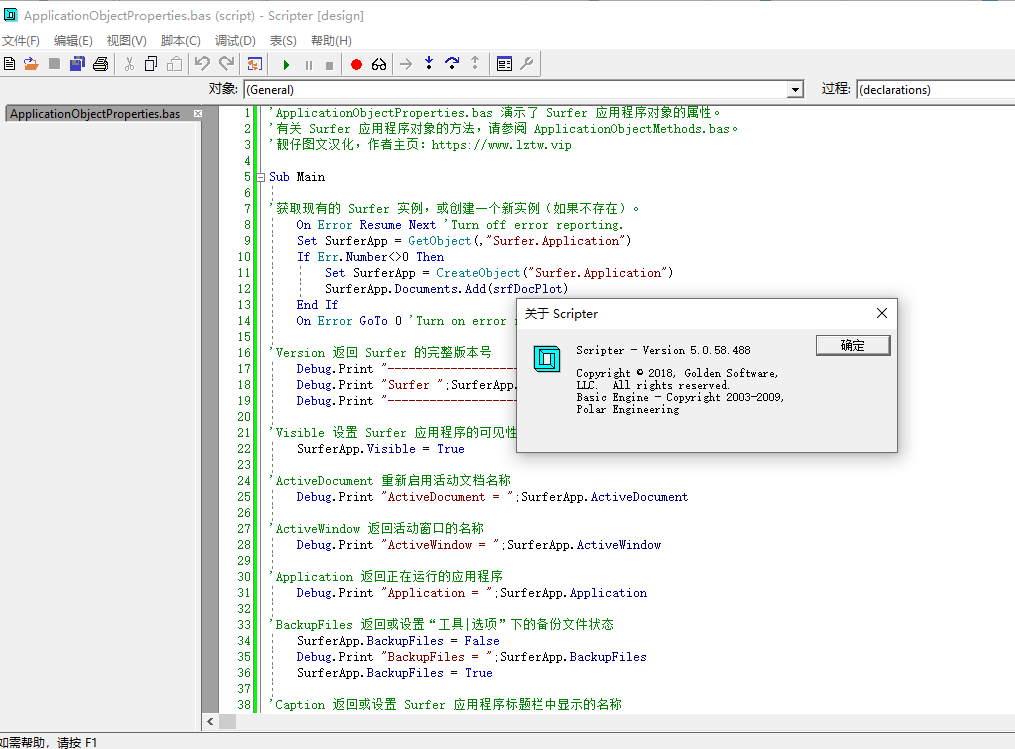1015x749 pixels.
Task: Run the script with the green play icon
Action: point(286,65)
